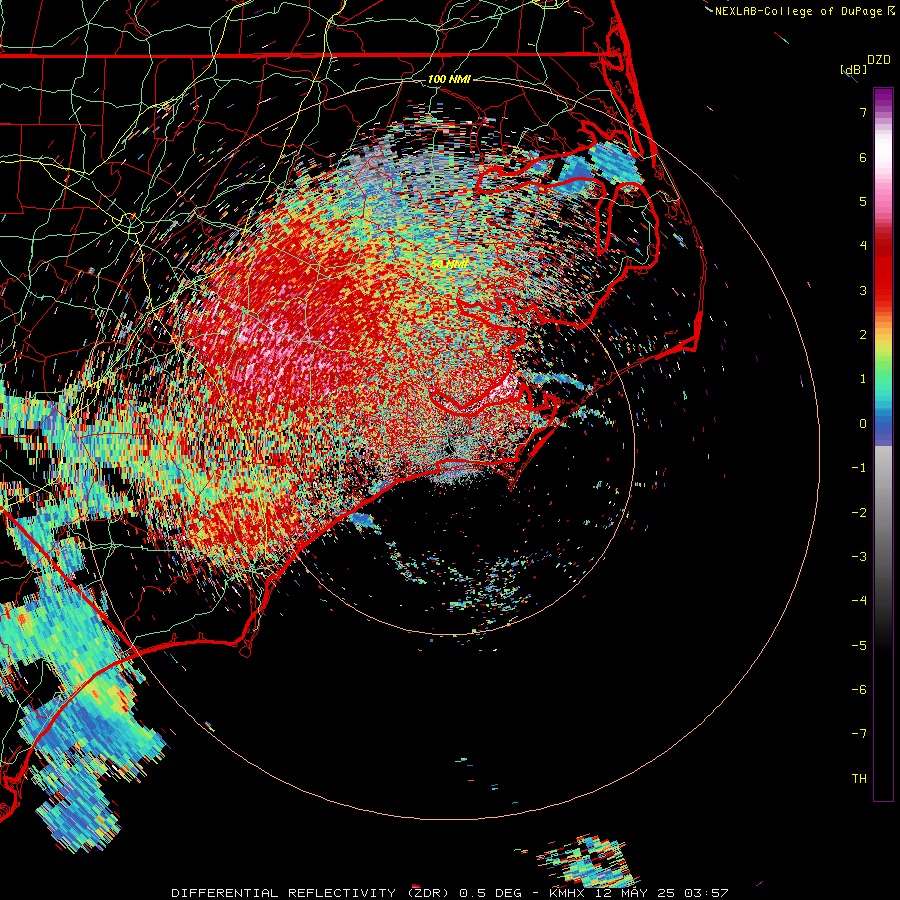Click the TH threshold label in legend
This screenshot has height=900, width=900.
click(859, 779)
